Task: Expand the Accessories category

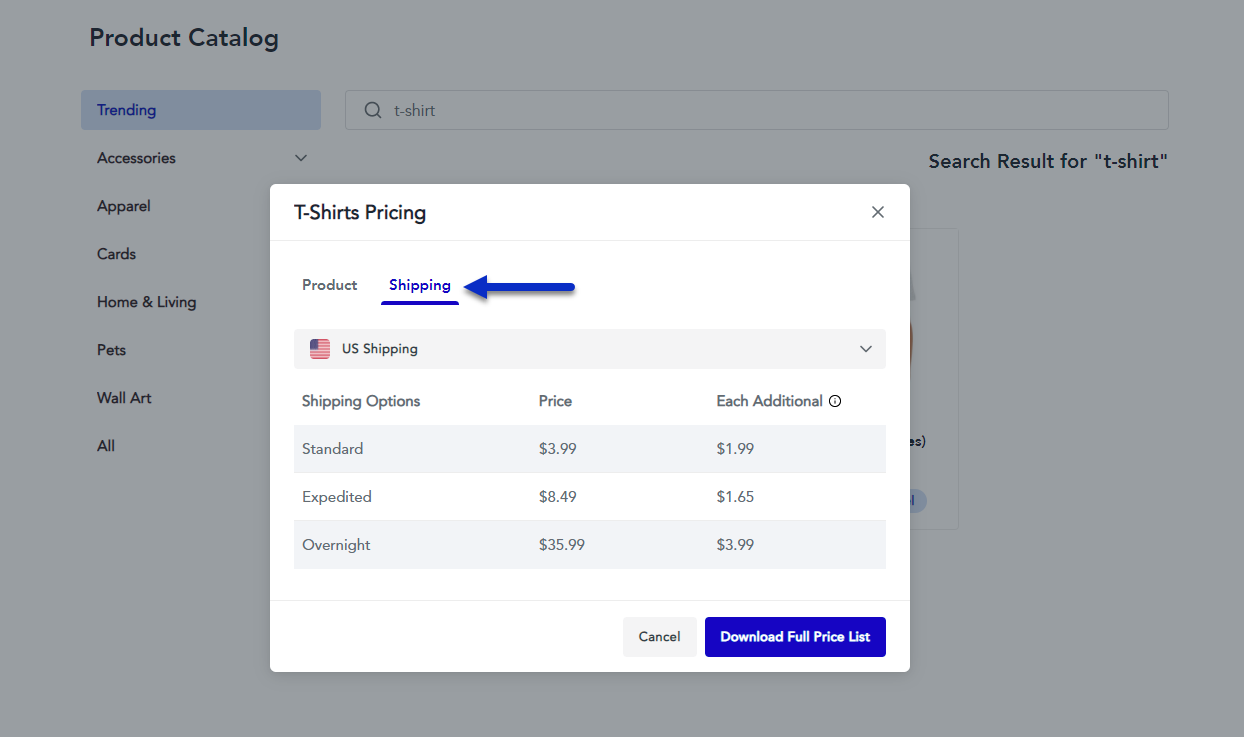Action: pos(300,158)
